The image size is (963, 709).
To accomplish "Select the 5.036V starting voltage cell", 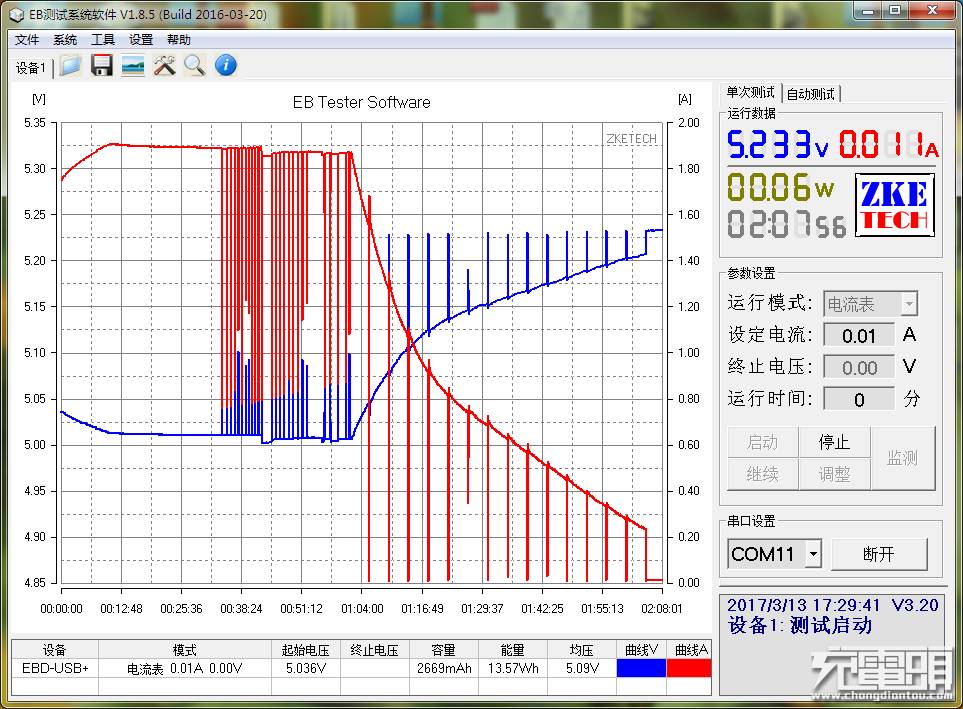I will click(306, 668).
